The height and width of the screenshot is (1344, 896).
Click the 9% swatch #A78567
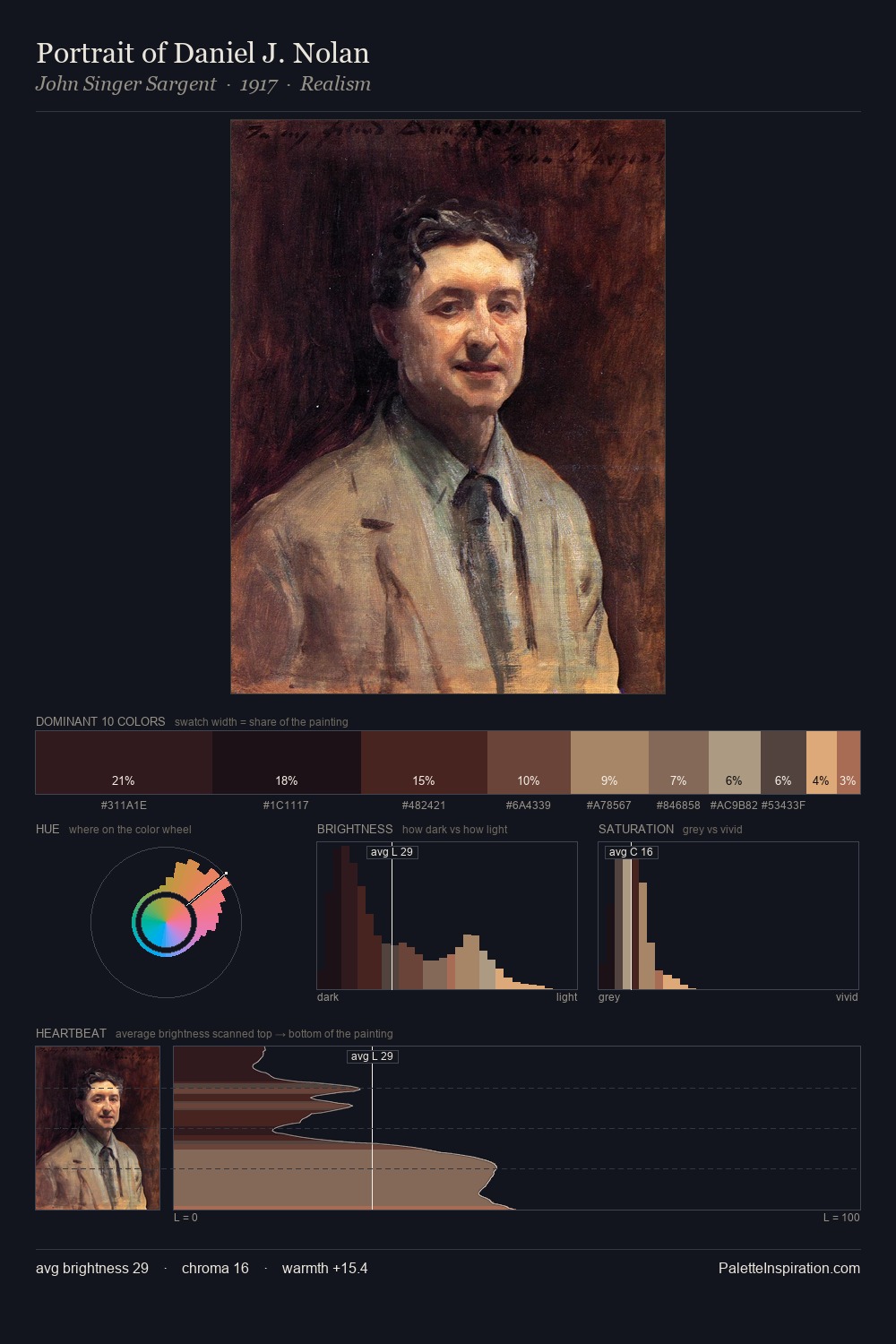[609, 762]
